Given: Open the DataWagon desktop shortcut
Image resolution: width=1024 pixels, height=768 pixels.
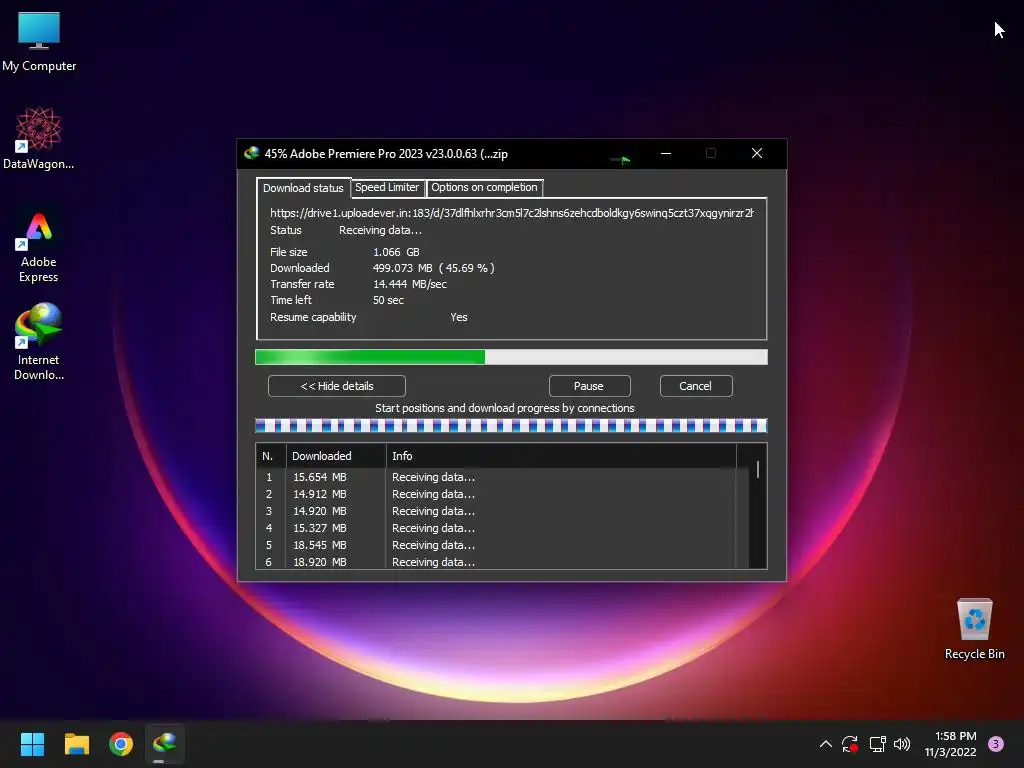Looking at the screenshot, I should pos(39,138).
